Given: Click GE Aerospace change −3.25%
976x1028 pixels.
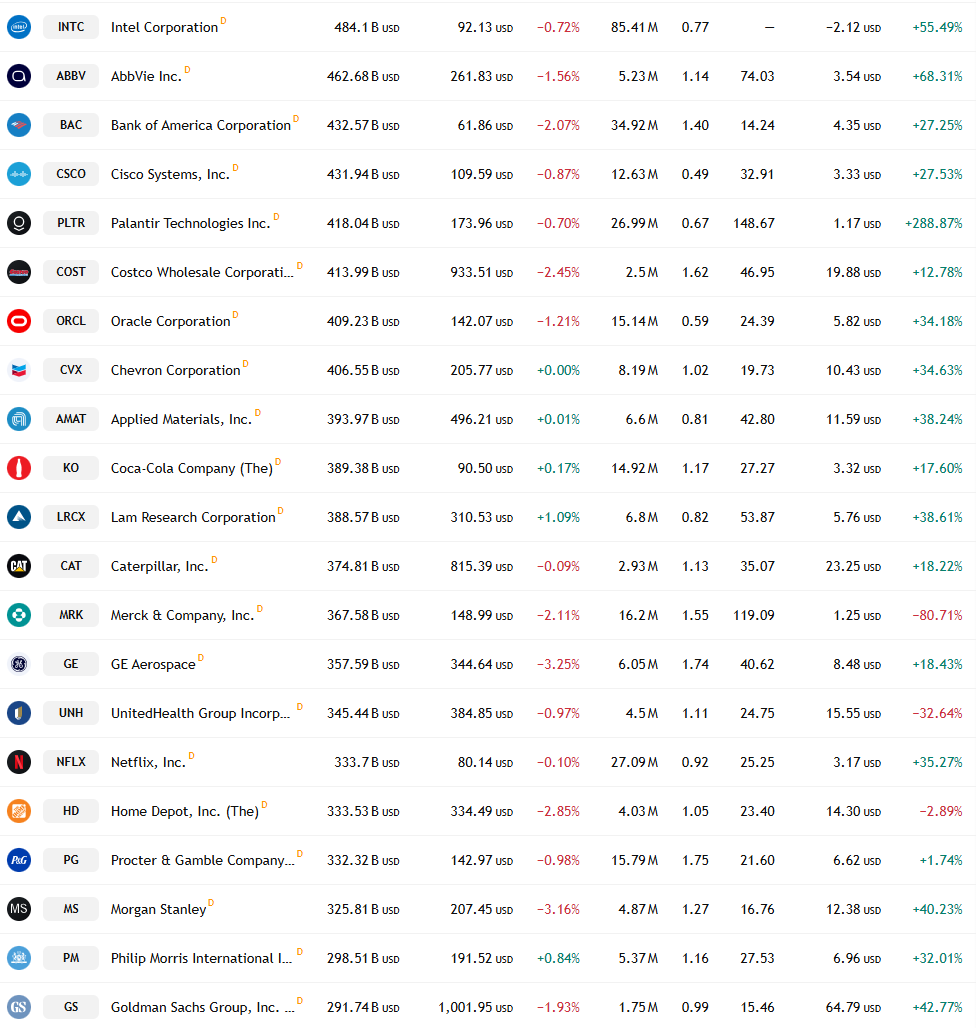Looking at the screenshot, I should [x=558, y=664].
